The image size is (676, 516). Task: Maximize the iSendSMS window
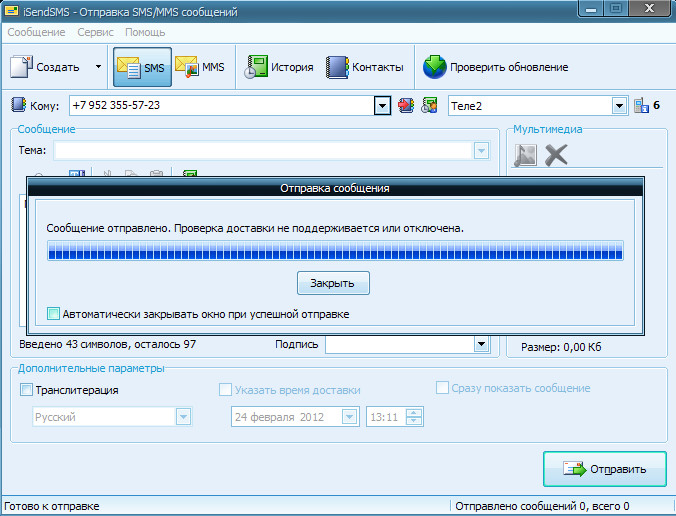[x=616, y=9]
